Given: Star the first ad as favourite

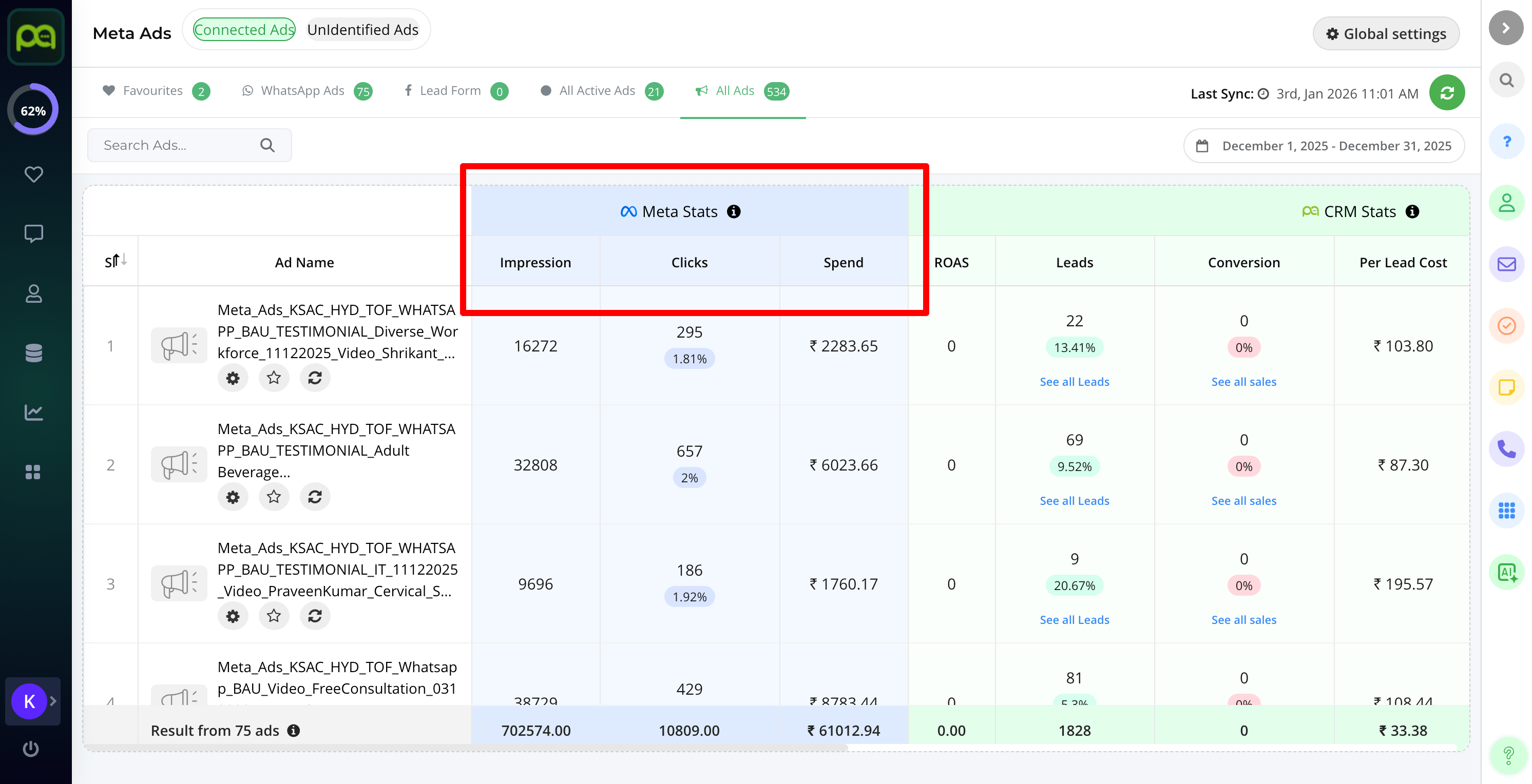Looking at the screenshot, I should (274, 378).
